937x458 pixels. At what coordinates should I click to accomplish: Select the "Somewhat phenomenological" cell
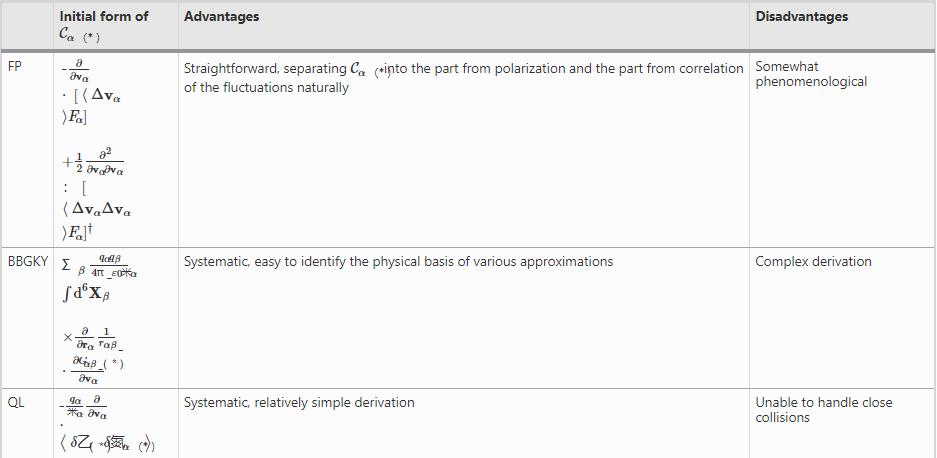810,74
